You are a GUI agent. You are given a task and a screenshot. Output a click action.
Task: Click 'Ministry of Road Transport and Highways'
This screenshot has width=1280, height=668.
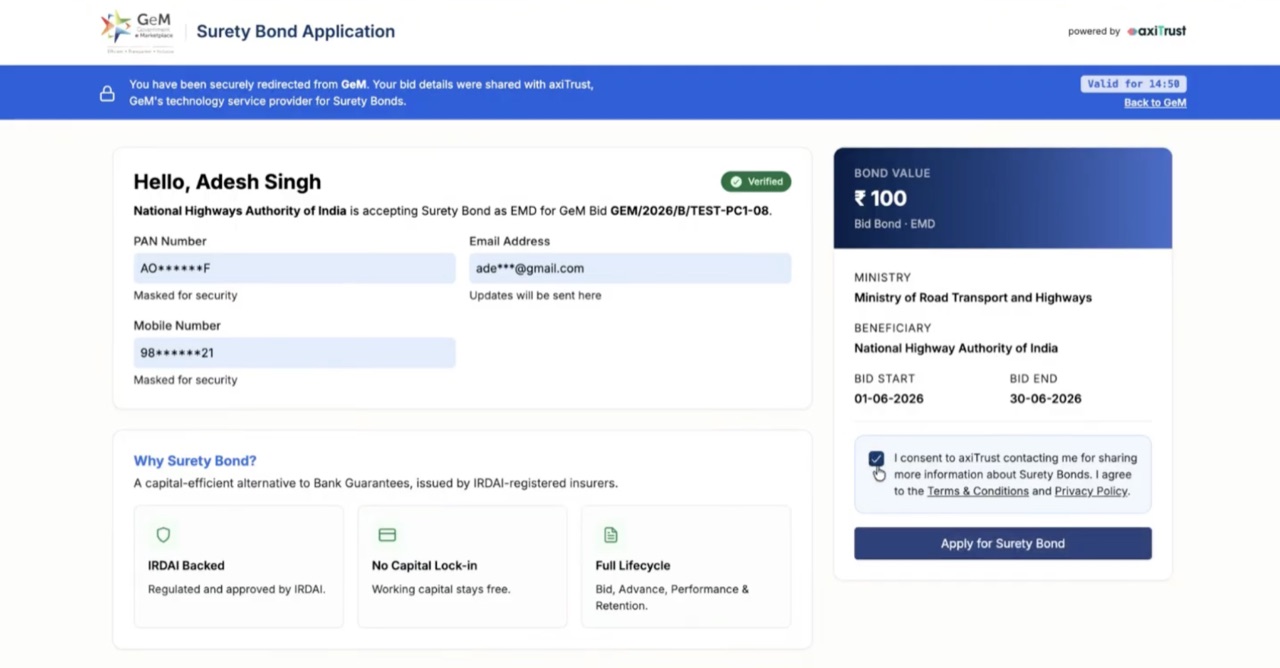click(x=973, y=298)
